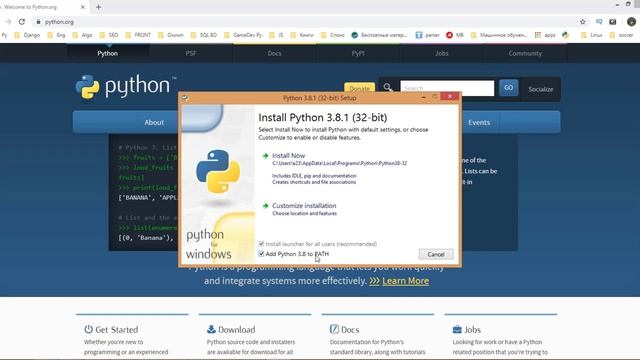This screenshot has width=640, height=360.
Task: Open the Django bookmark folder
Action: coord(27,35)
